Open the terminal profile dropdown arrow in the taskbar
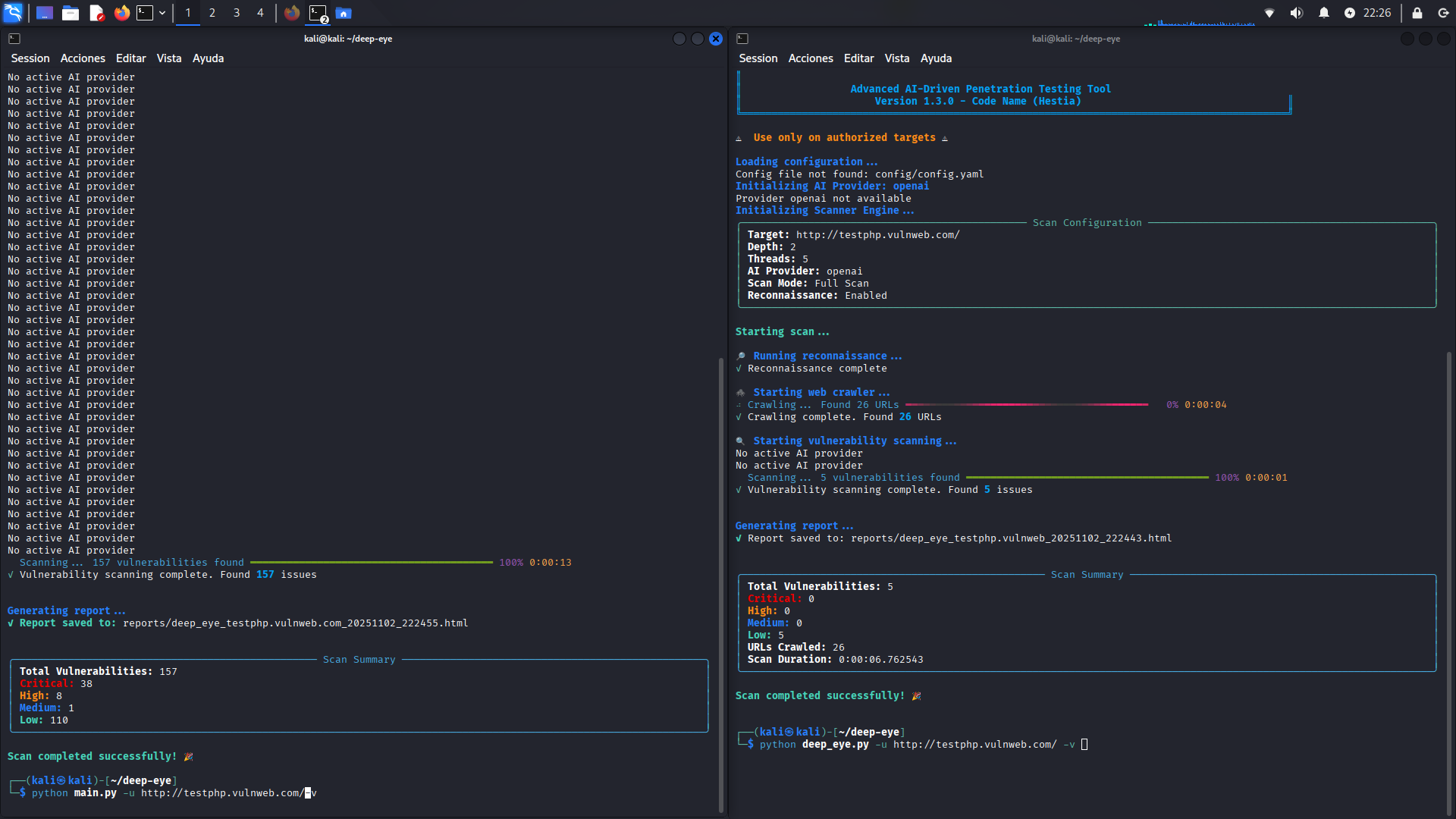Screen dimensions: 1456x819 click(162, 13)
